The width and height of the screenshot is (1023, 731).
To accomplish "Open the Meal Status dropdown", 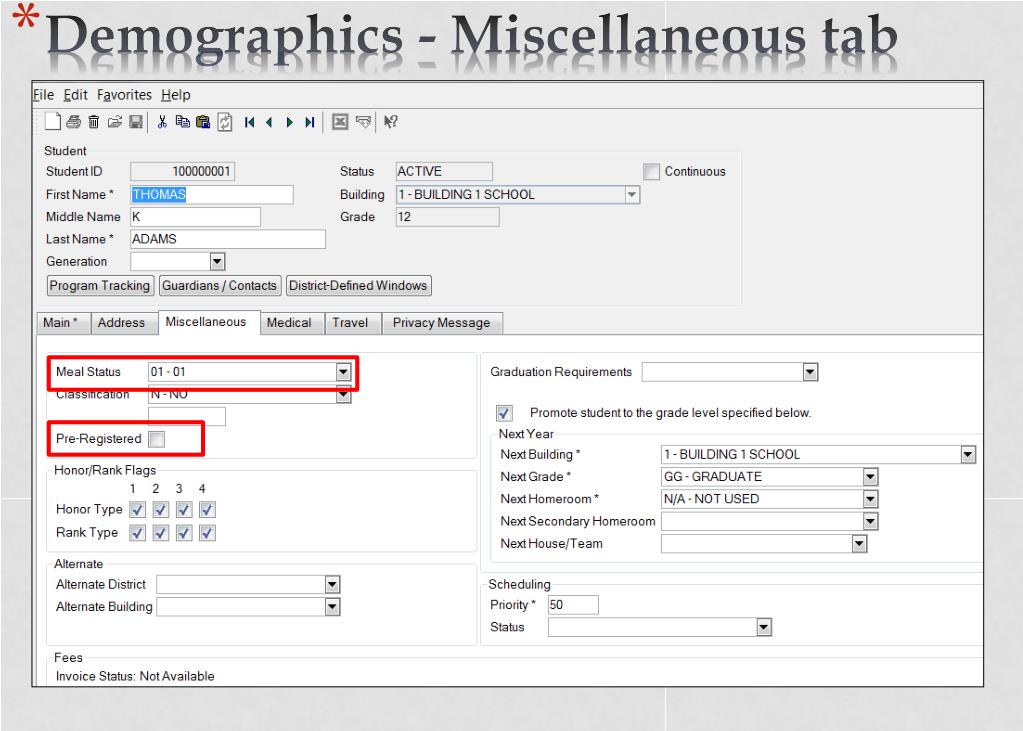I will click(x=343, y=372).
